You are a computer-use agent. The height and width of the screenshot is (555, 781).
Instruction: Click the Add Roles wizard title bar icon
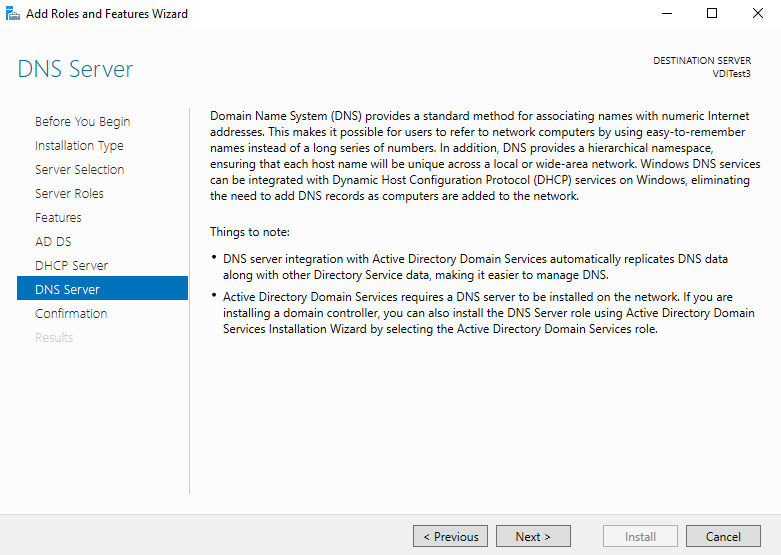[x=13, y=14]
